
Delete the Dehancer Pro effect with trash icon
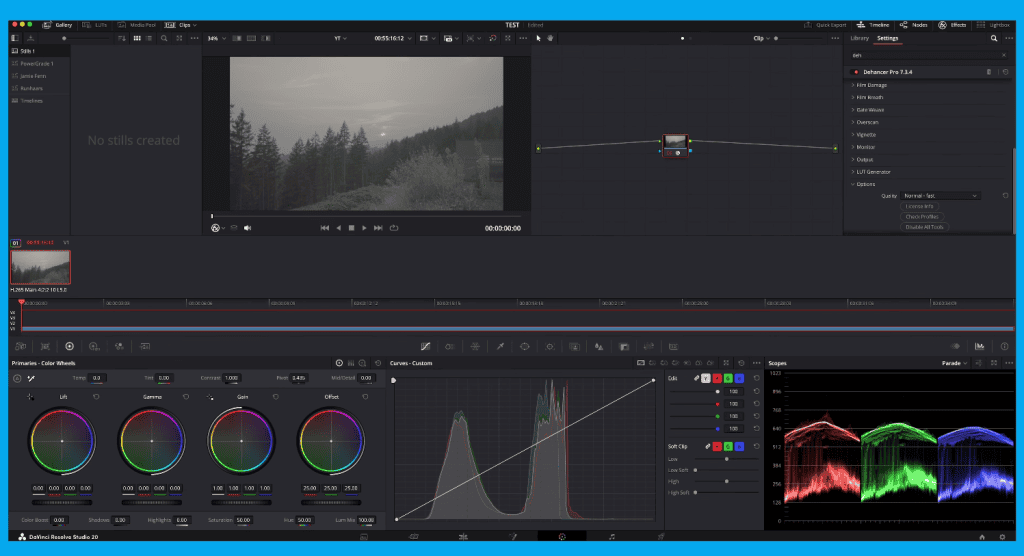[989, 72]
